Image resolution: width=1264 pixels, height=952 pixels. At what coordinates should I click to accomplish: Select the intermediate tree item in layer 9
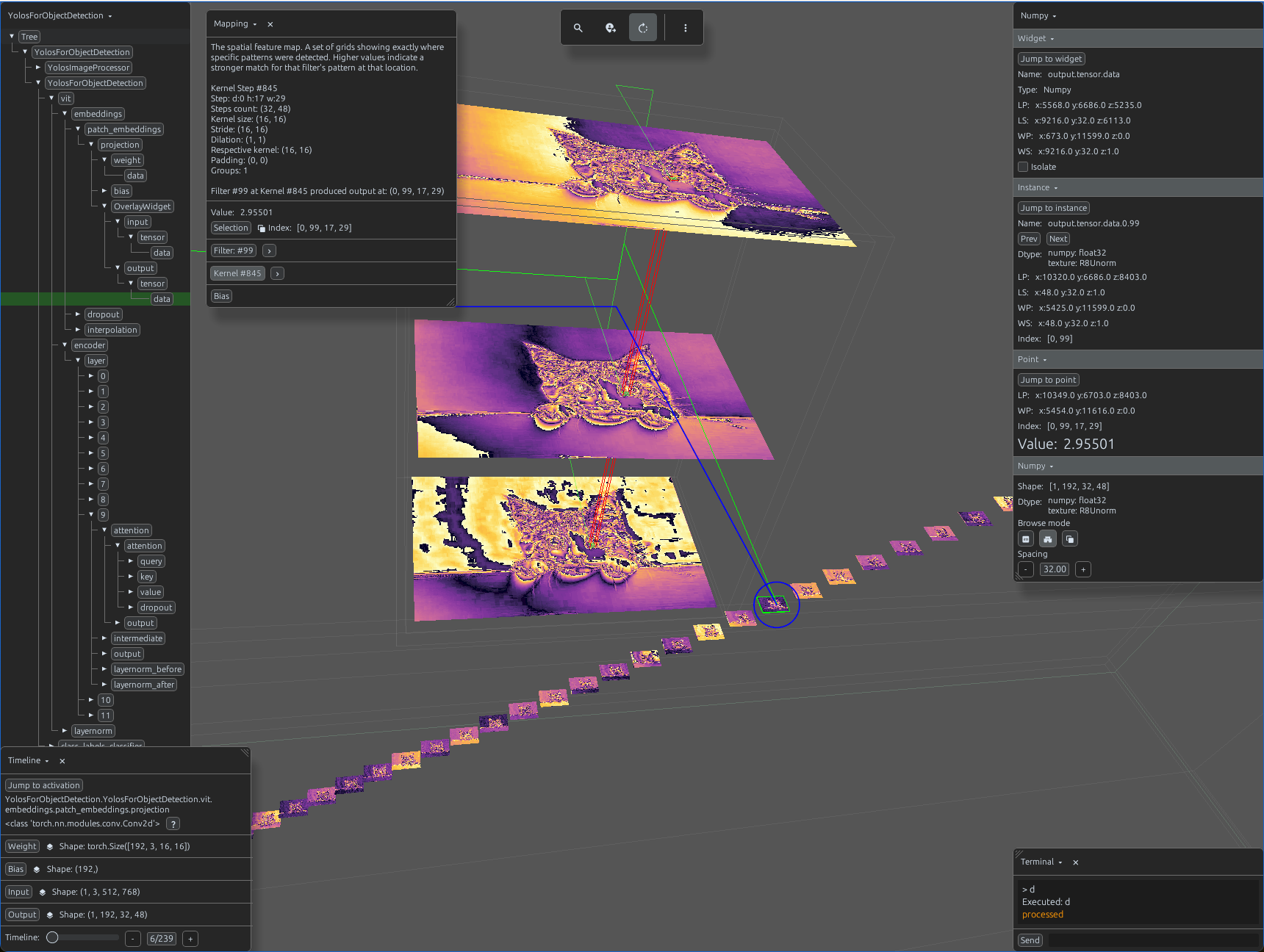point(138,638)
